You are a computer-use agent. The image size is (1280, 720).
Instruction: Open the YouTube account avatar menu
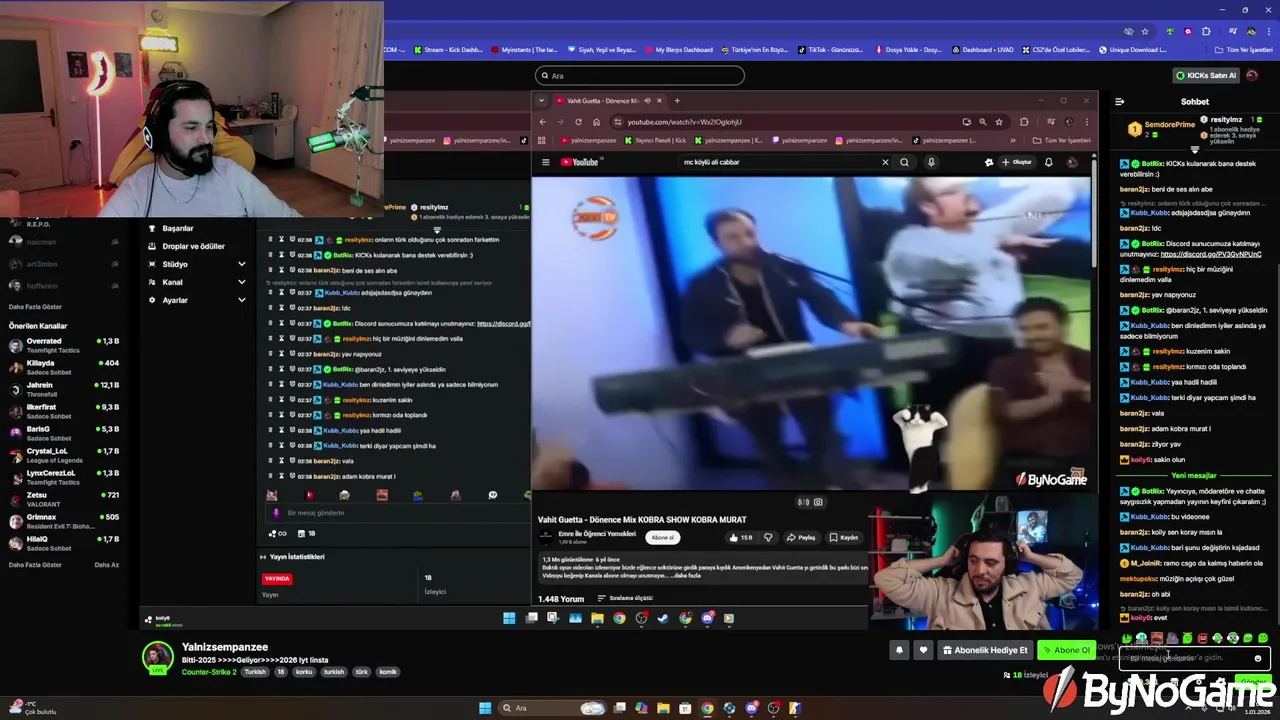(x=1073, y=162)
